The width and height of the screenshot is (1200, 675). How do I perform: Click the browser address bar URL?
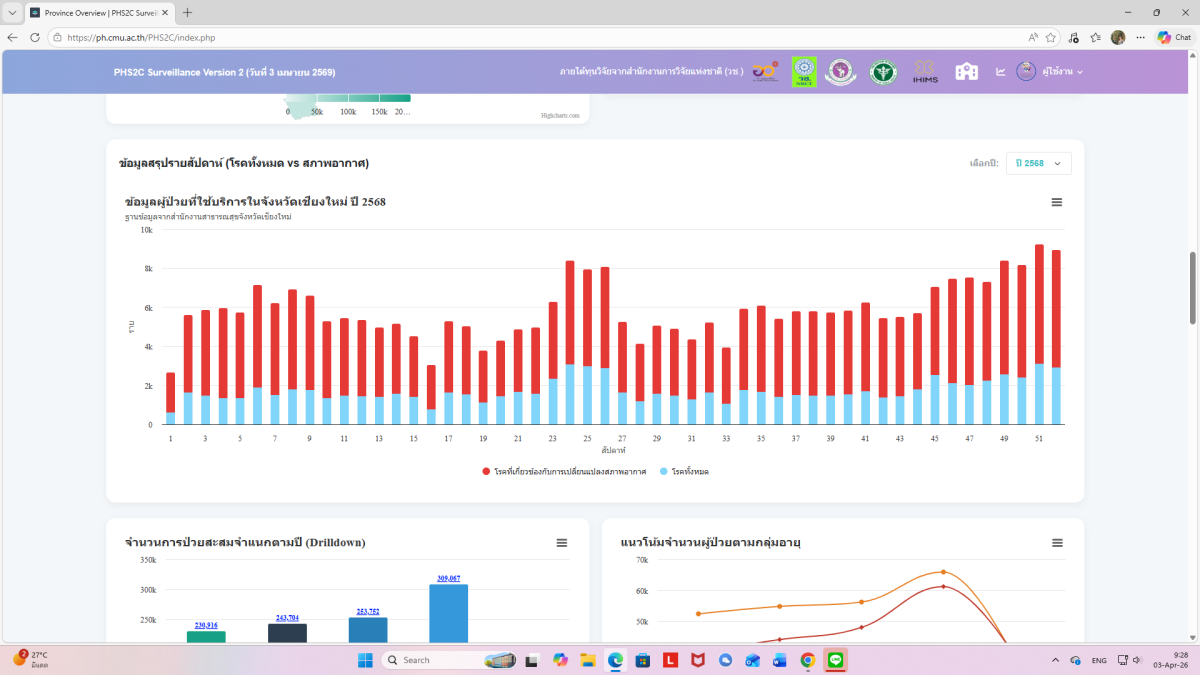(x=141, y=38)
